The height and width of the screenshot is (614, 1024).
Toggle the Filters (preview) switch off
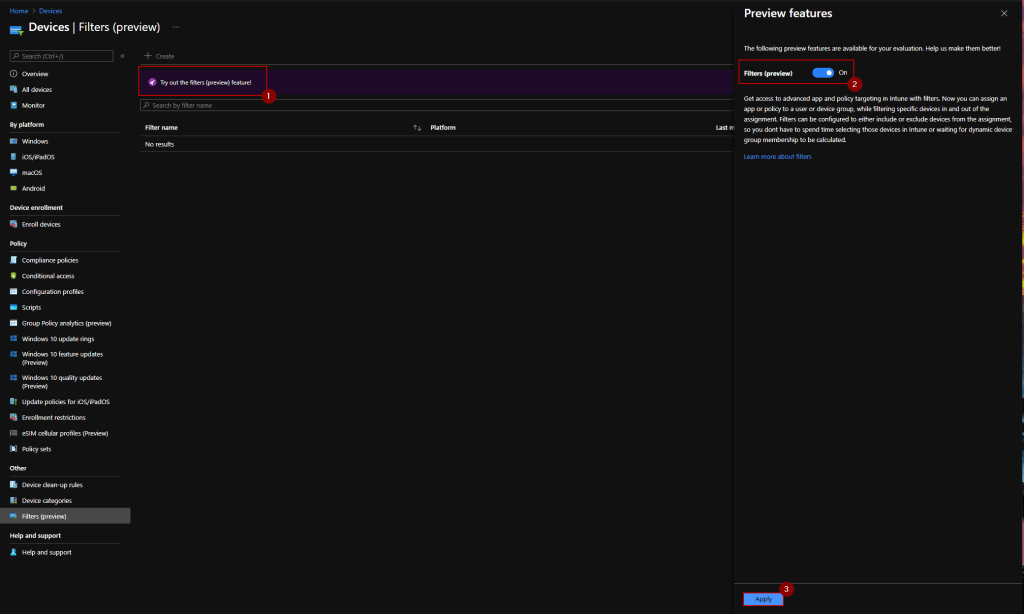(823, 73)
